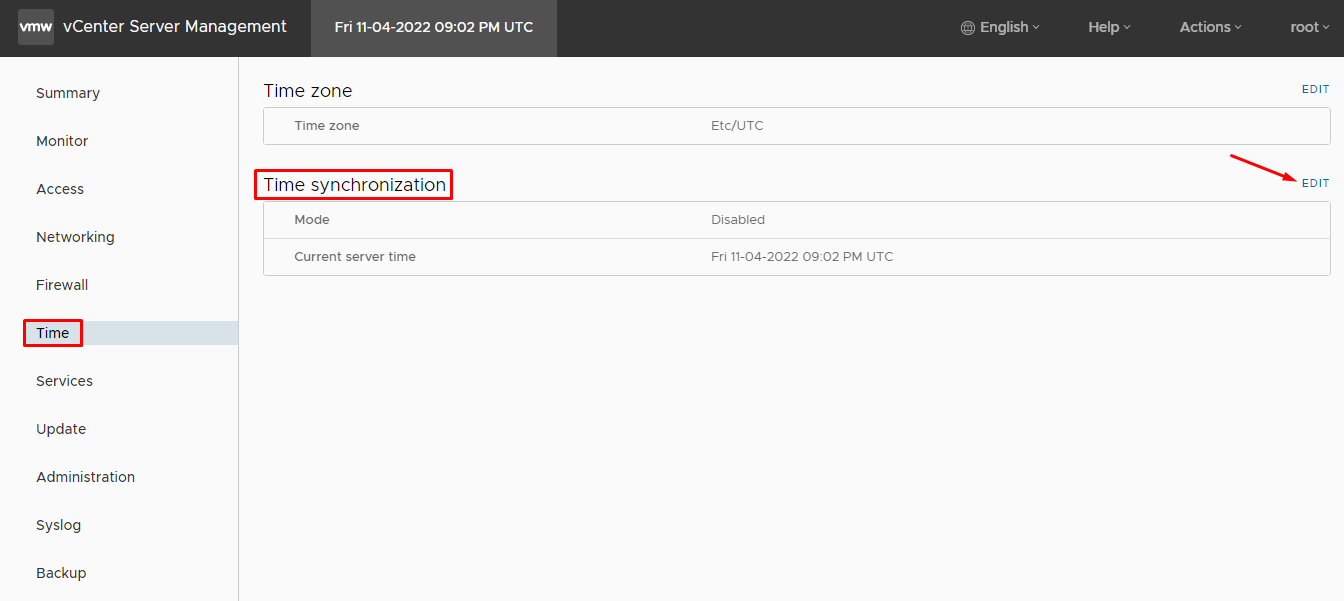Open the Firewall page
The image size is (1344, 601).
pos(62,285)
